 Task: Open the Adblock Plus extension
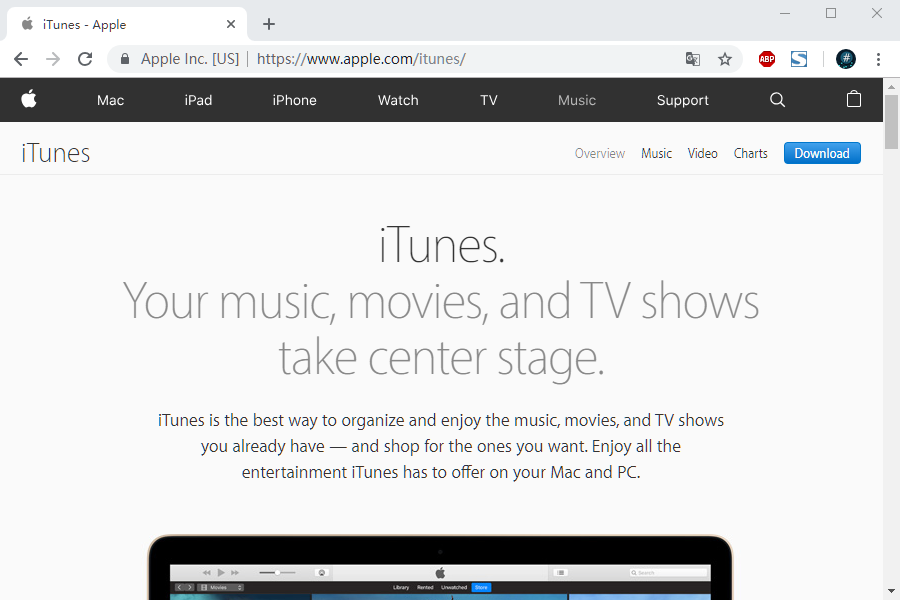tap(767, 59)
